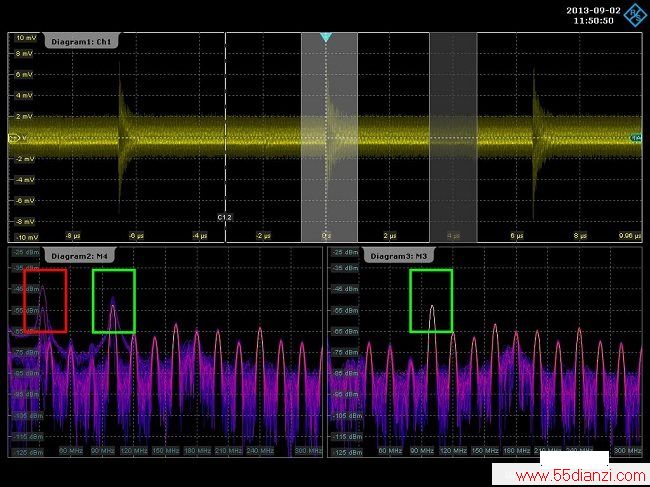650x487 pixels.
Task: Click the -6 µs time axis label
Action: pyautogui.click(x=136, y=236)
